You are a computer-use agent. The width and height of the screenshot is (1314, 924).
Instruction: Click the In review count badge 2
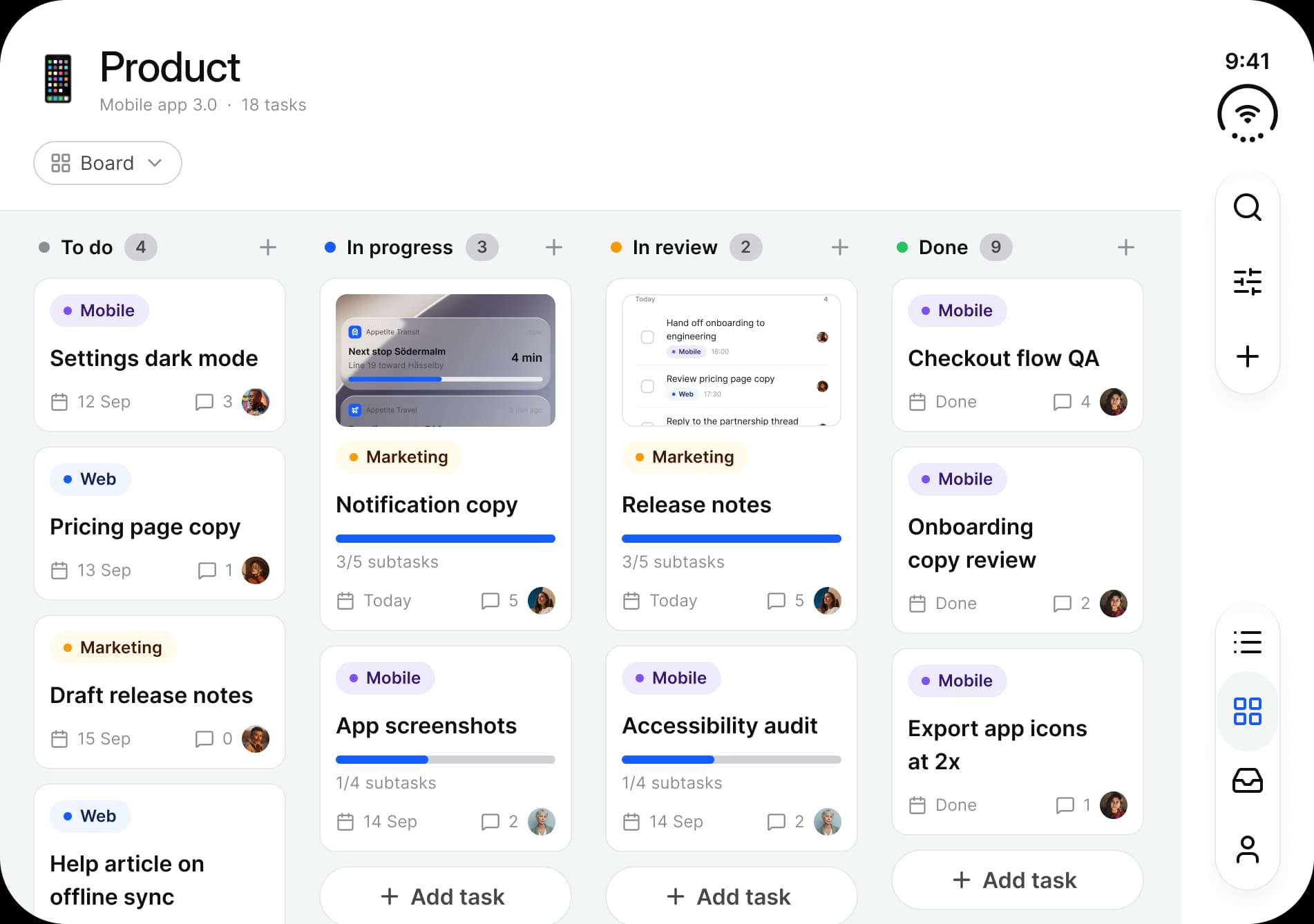(745, 247)
